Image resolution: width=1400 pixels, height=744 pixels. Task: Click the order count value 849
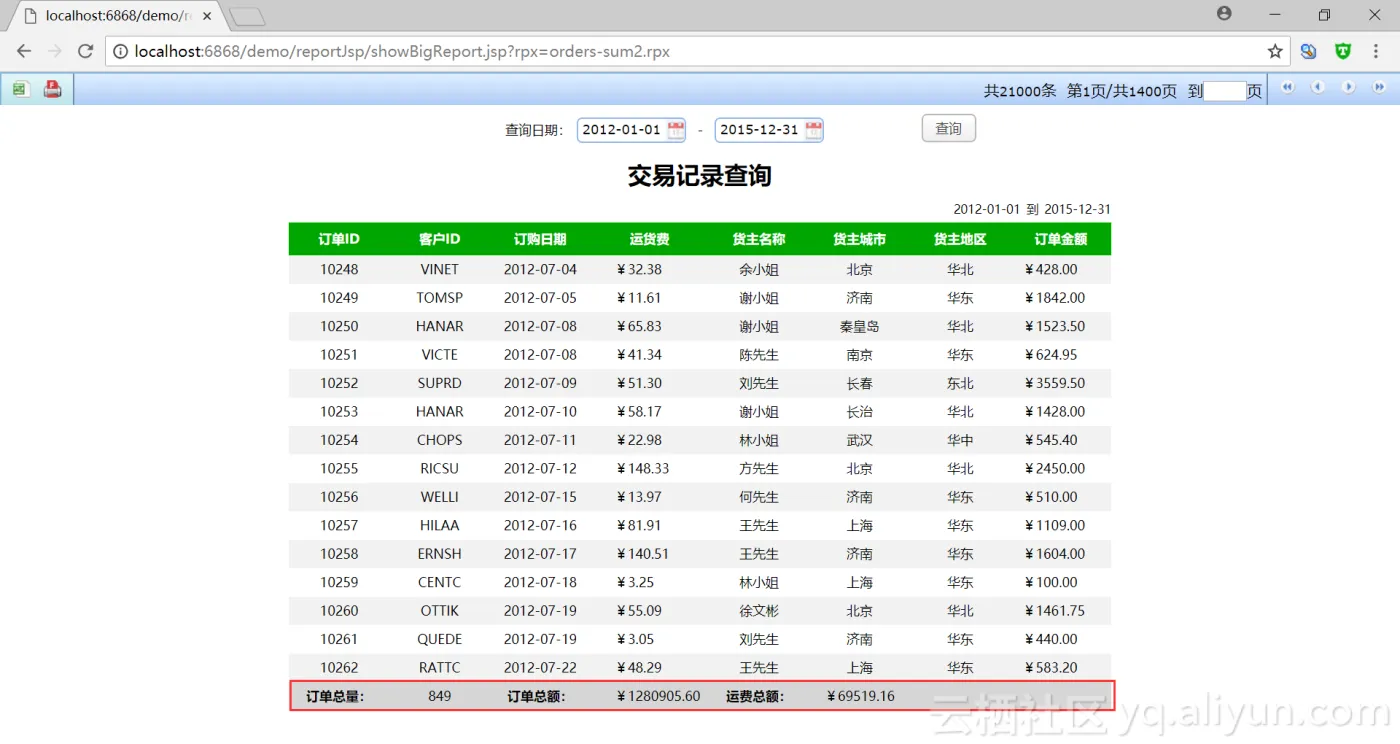(439, 697)
